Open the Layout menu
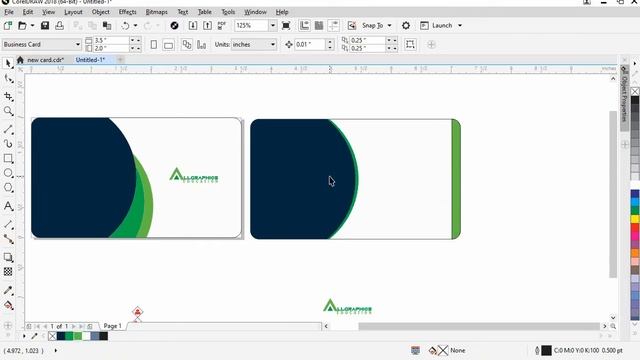Image resolution: width=640 pixels, height=360 pixels. click(x=73, y=12)
